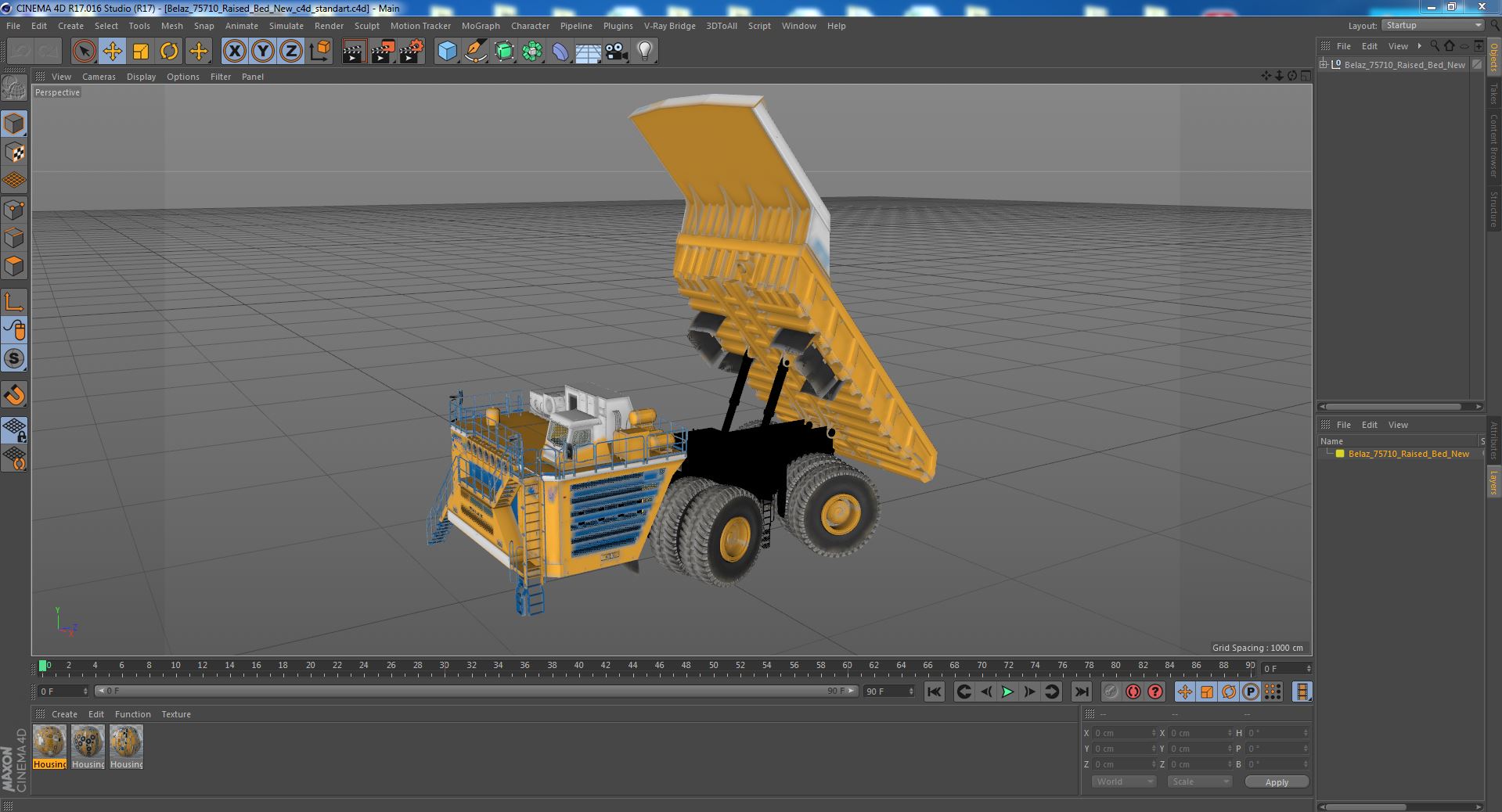The width and height of the screenshot is (1502, 812).
Task: Toggle Y axis lock
Action: pyautogui.click(x=263, y=52)
